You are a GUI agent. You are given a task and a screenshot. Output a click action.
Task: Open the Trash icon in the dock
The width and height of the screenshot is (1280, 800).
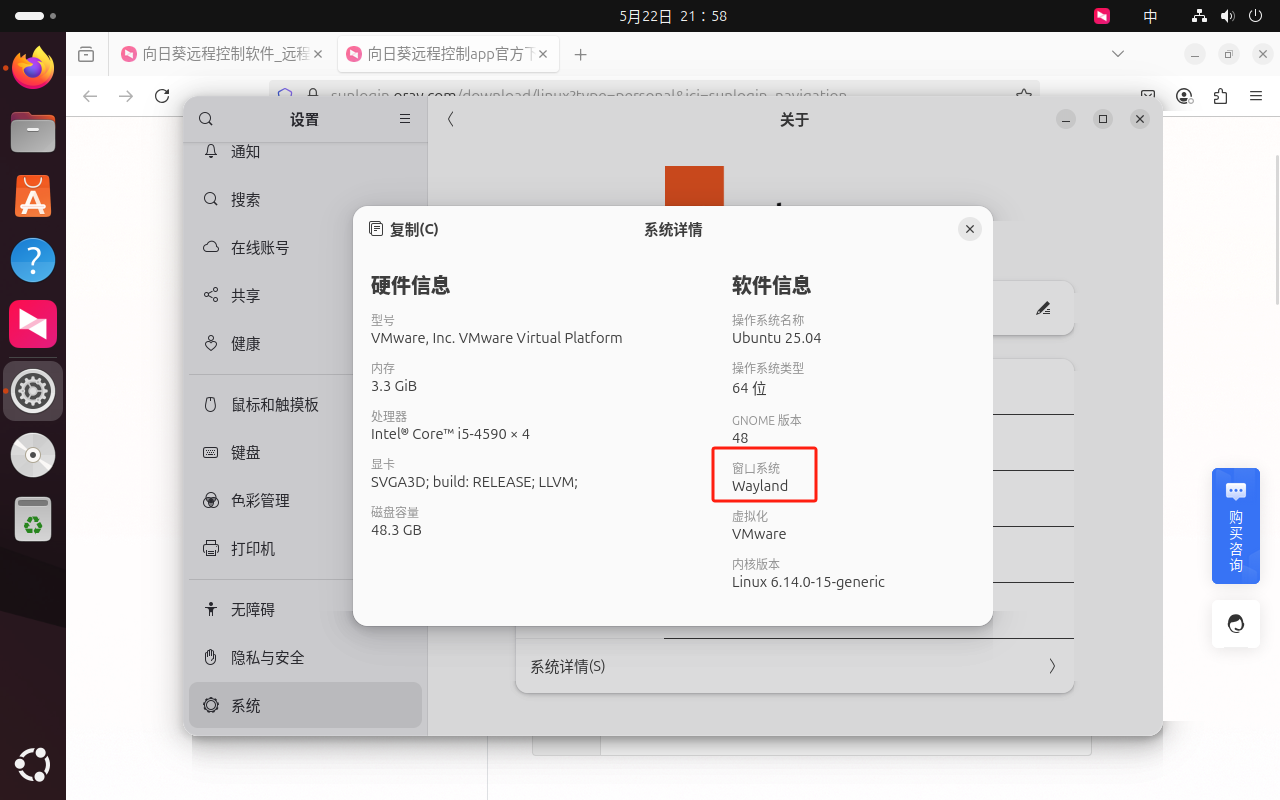coord(33,519)
